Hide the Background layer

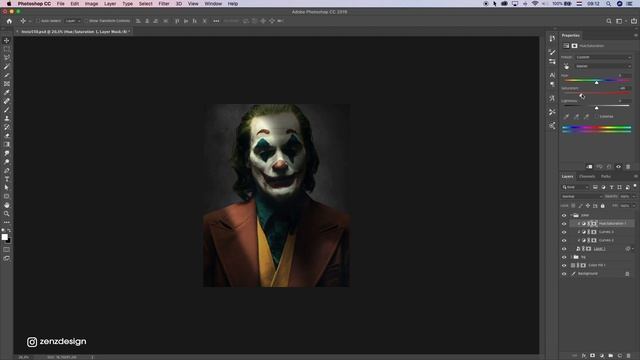coord(564,274)
